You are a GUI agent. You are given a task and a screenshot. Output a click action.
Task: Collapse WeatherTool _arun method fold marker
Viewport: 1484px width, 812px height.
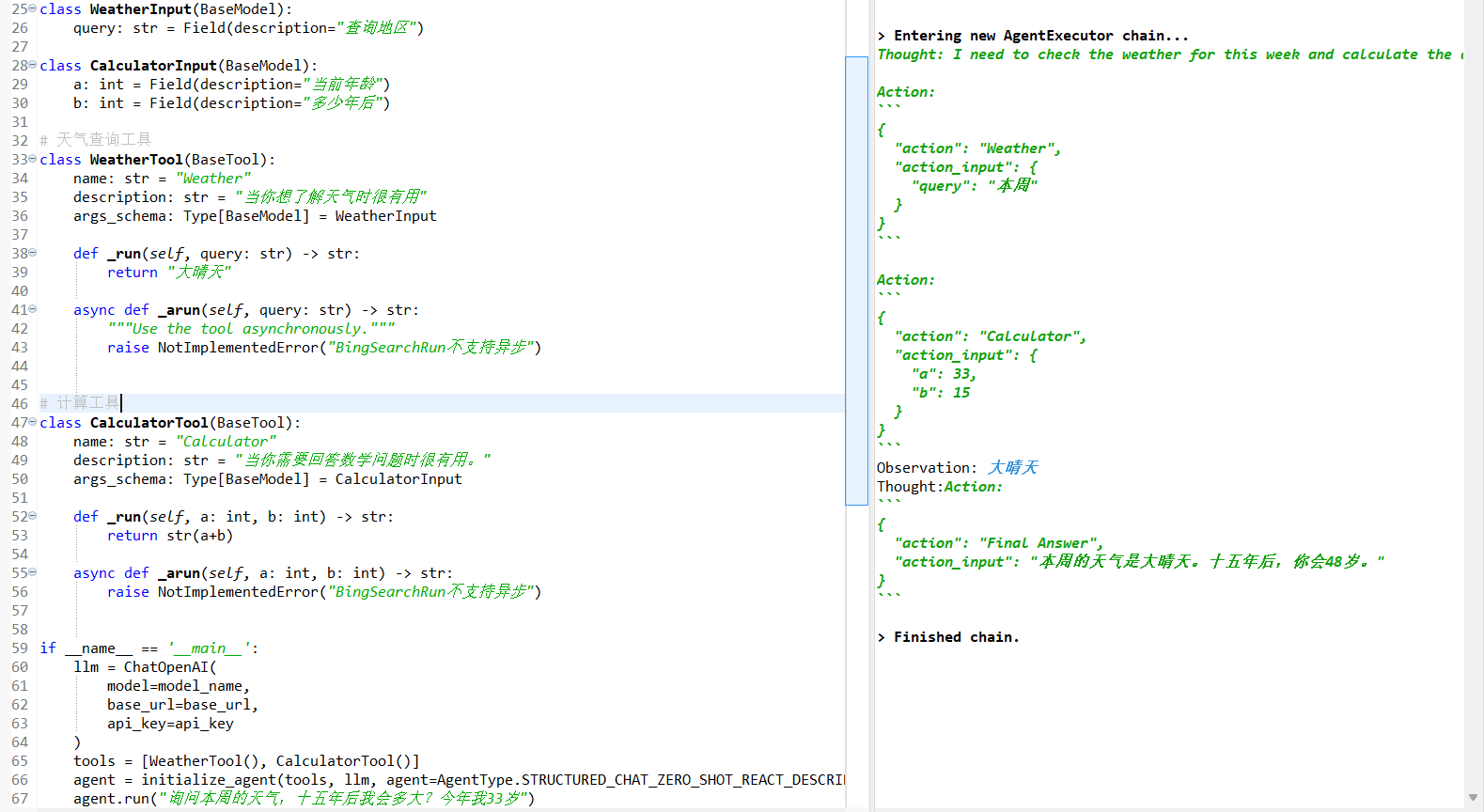coord(33,309)
